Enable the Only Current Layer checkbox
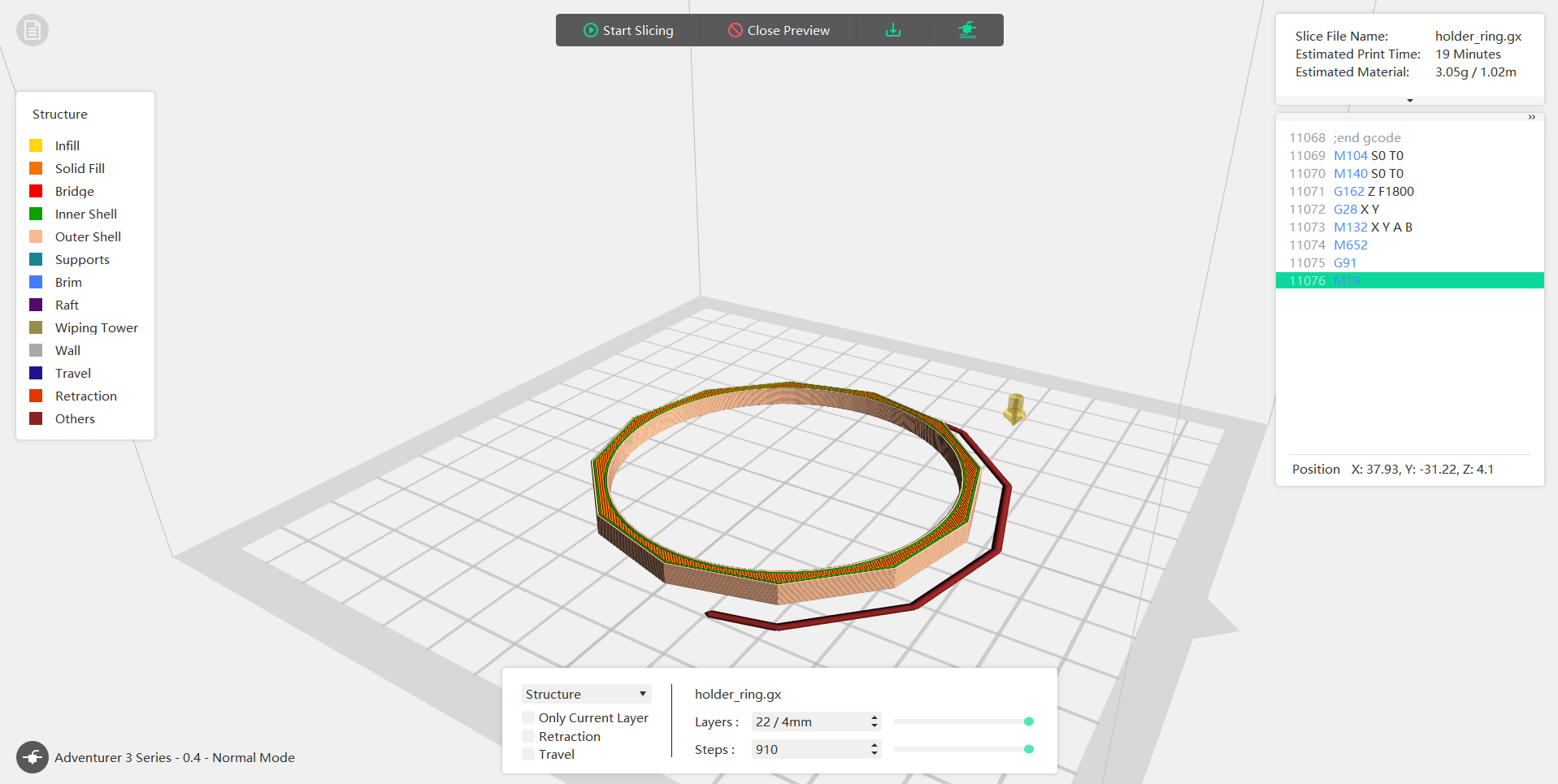 [x=528, y=717]
